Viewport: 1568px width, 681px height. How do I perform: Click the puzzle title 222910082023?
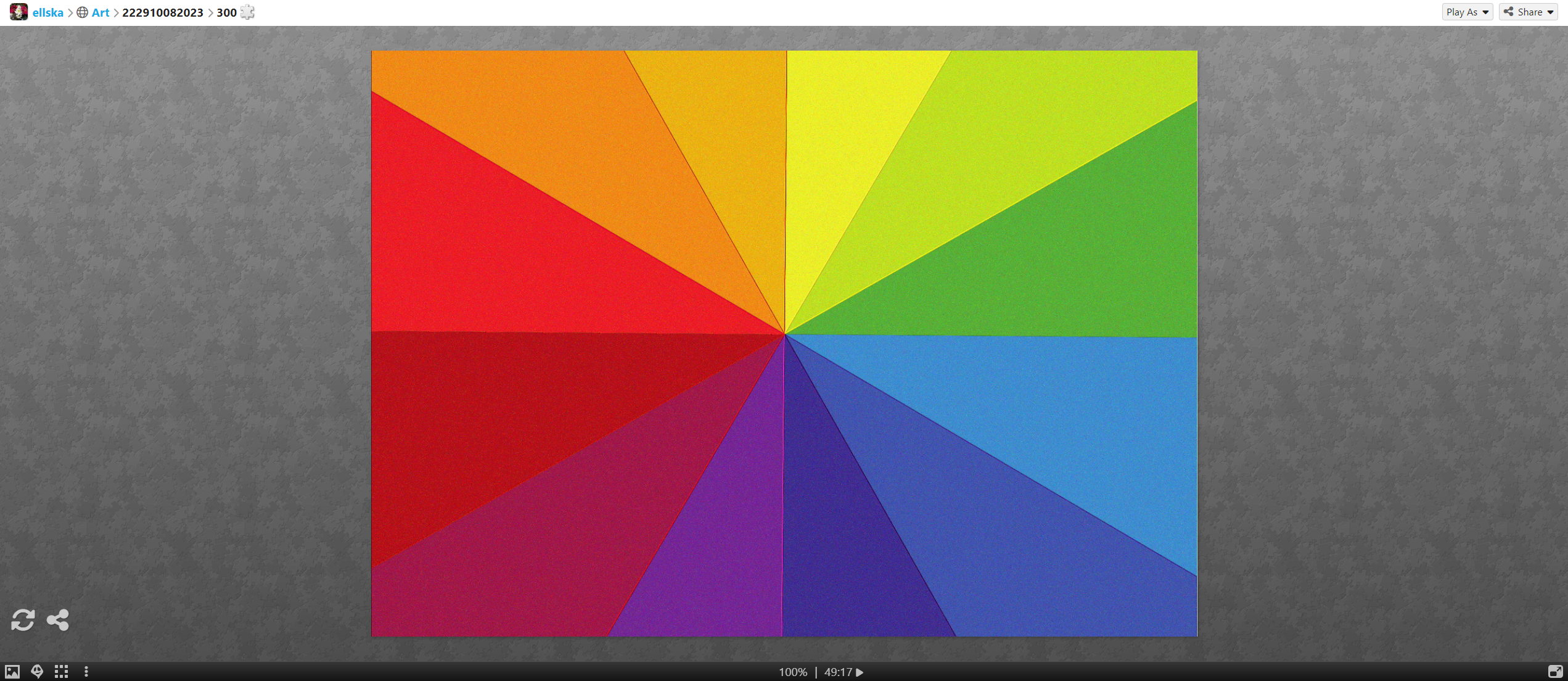(163, 12)
